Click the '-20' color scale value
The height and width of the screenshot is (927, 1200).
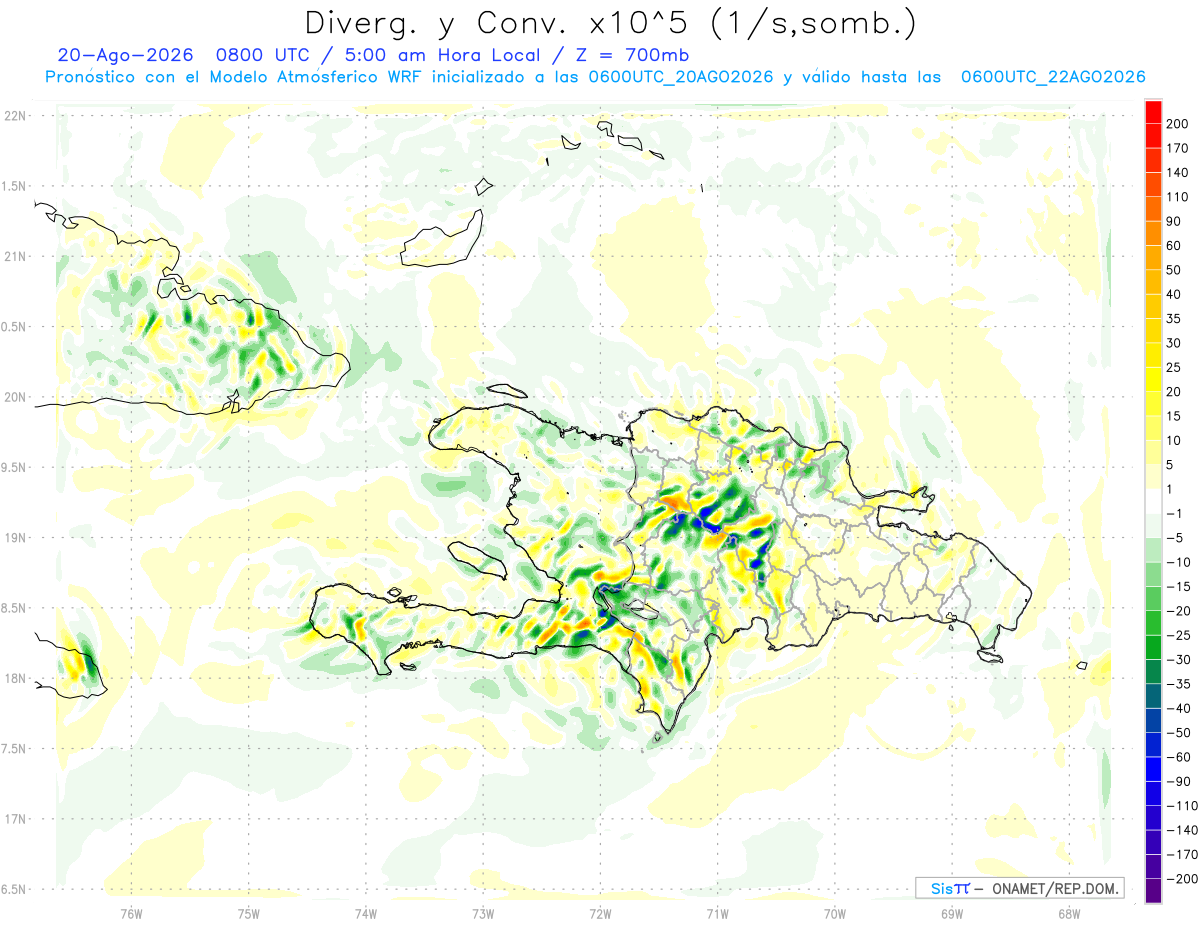tap(1177, 611)
